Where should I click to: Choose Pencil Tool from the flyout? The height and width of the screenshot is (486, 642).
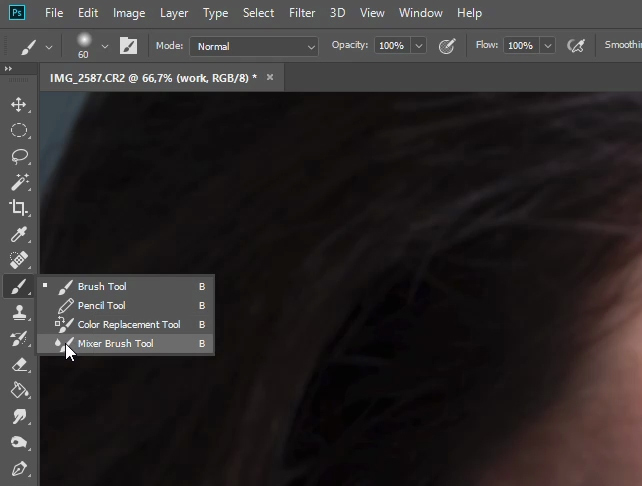click(126, 305)
